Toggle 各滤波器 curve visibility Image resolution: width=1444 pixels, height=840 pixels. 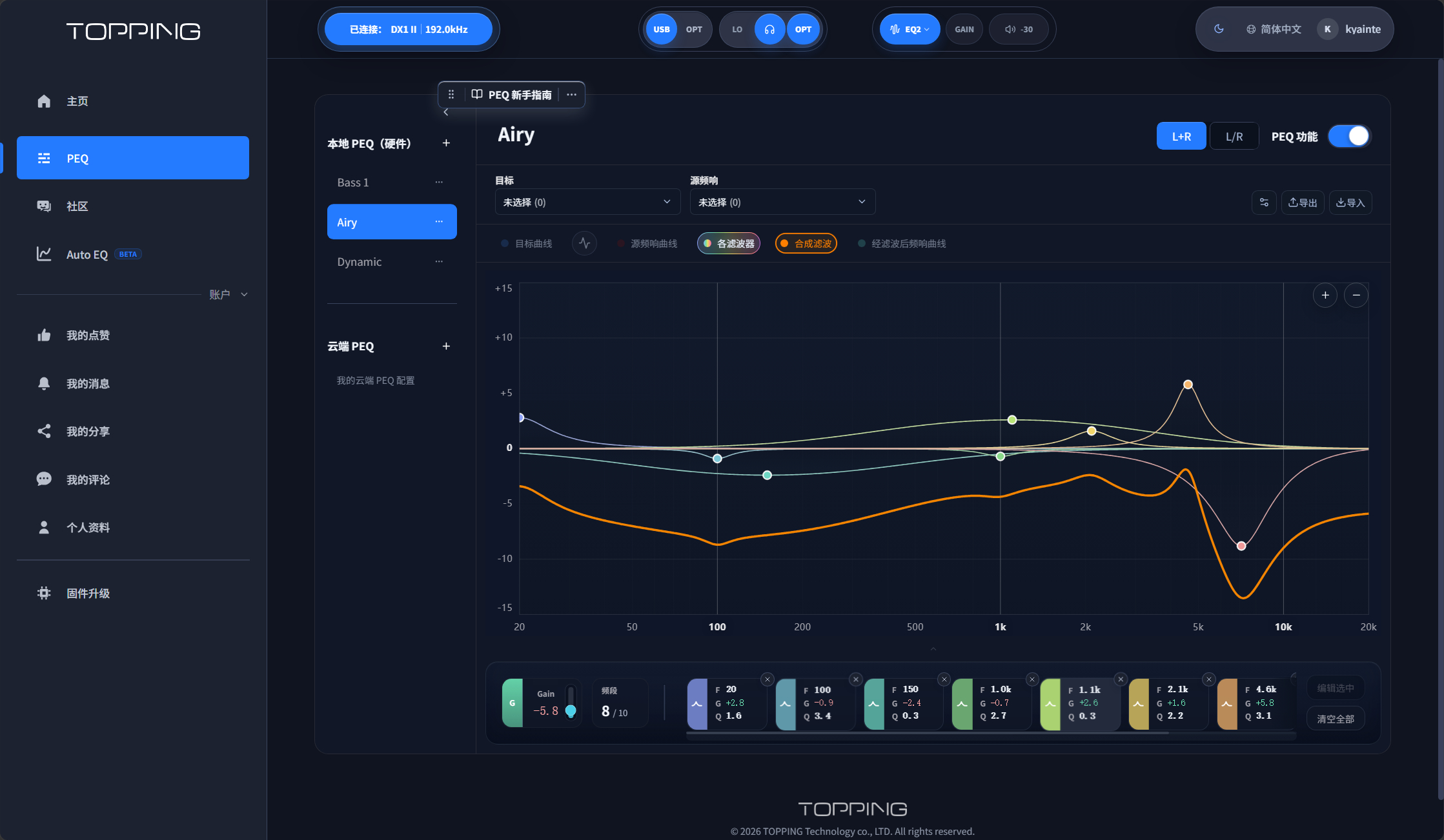click(729, 243)
